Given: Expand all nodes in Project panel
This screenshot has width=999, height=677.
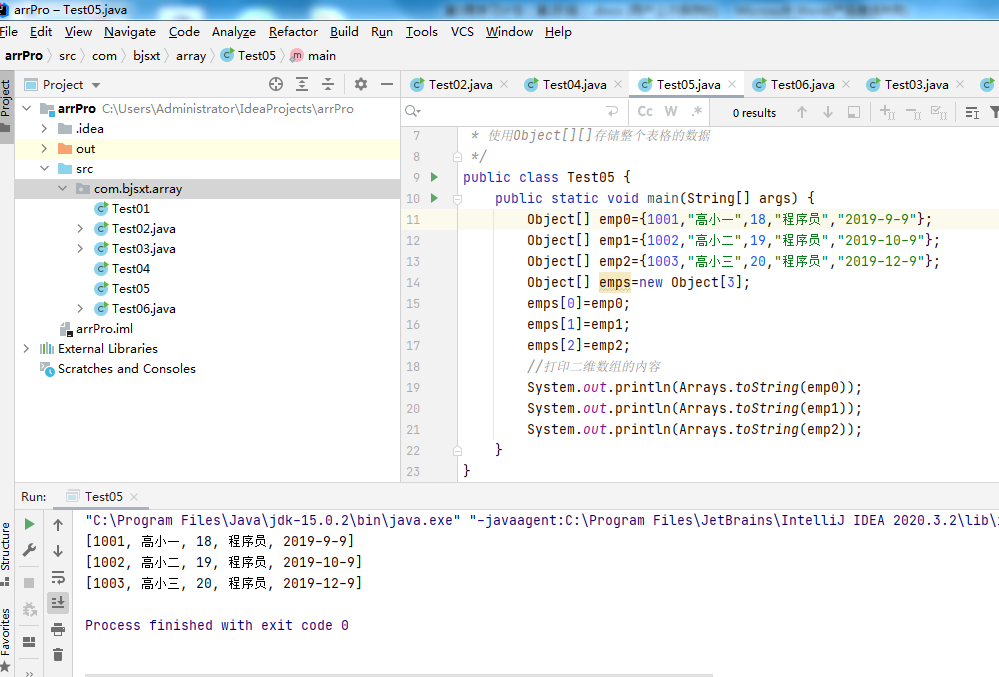Looking at the screenshot, I should pos(302,84).
